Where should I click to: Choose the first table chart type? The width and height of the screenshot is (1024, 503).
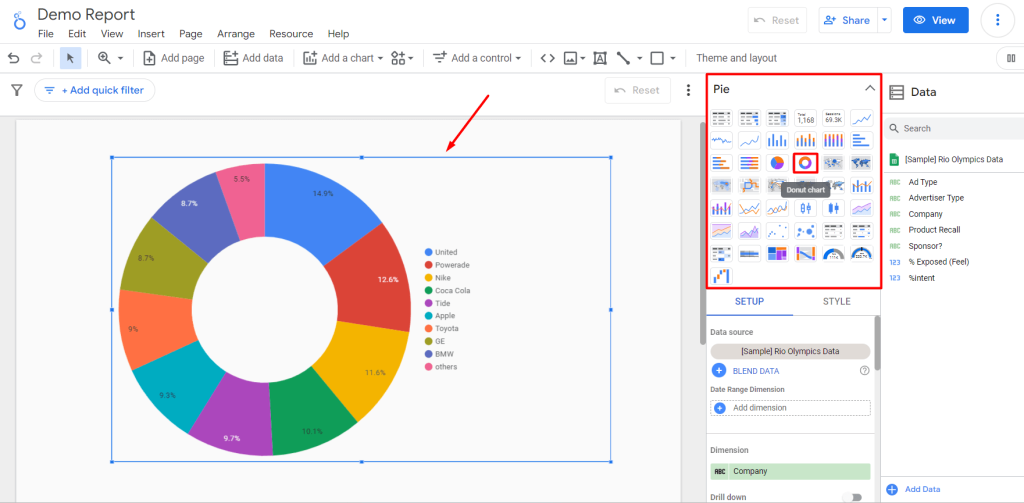click(722, 118)
